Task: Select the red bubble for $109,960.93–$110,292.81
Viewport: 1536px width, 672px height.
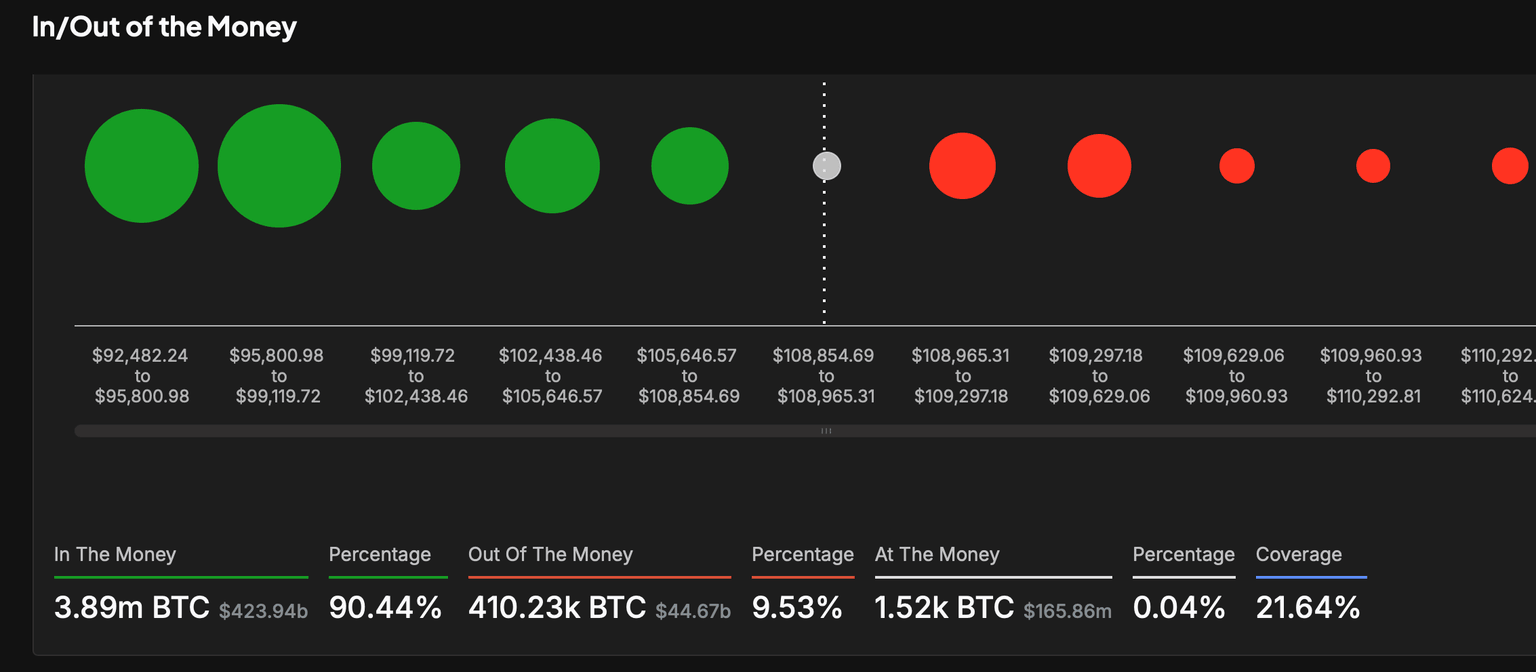Action: [1373, 166]
